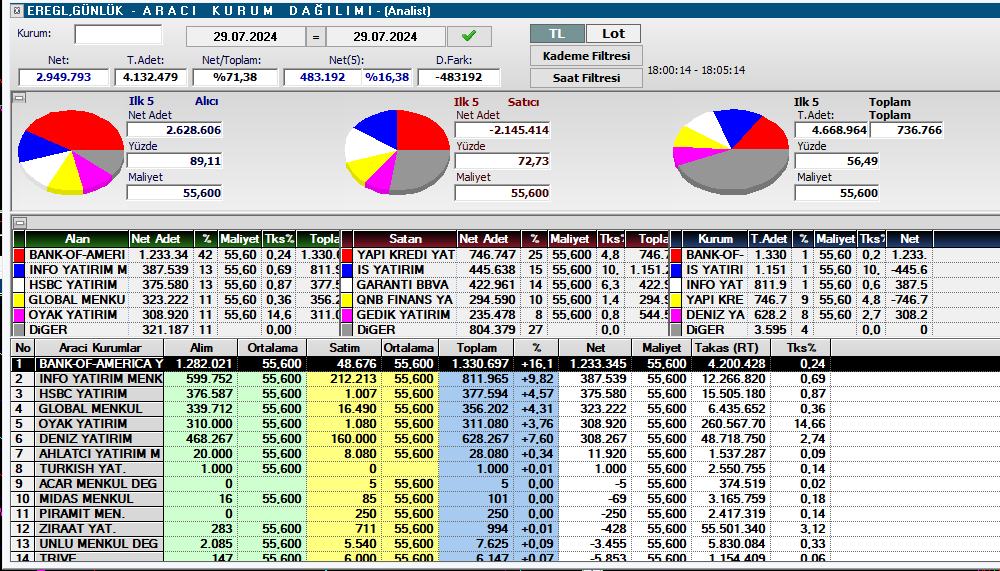Click Net Adet value 2.628.606 under Alıcı
Image resolution: width=1000 pixels, height=571 pixels.
[x=174, y=130]
